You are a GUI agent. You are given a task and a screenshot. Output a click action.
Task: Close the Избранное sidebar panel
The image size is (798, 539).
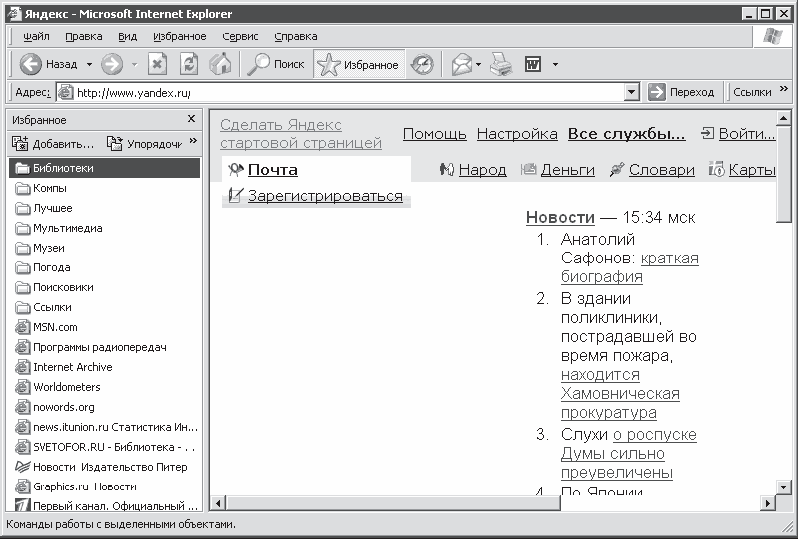[x=191, y=119]
